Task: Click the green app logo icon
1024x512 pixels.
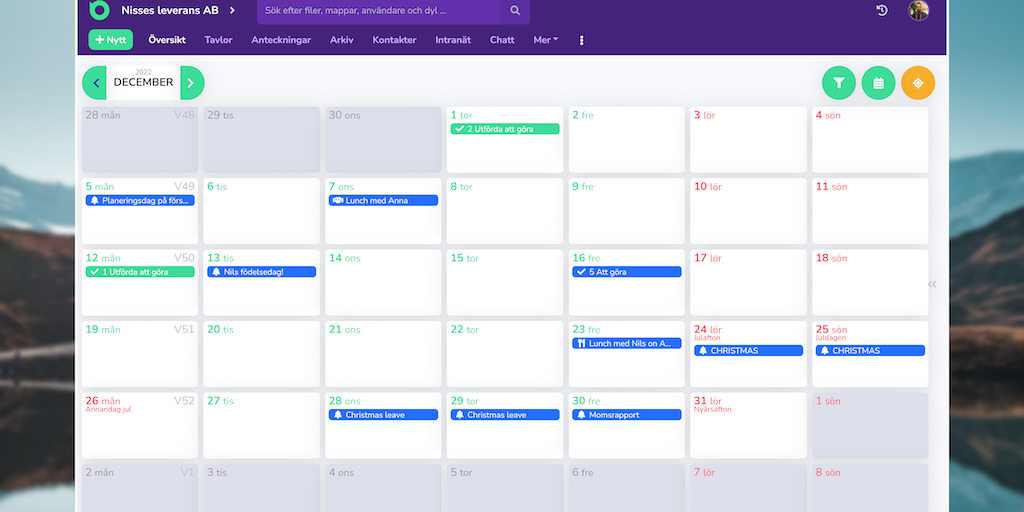Action: [x=98, y=10]
